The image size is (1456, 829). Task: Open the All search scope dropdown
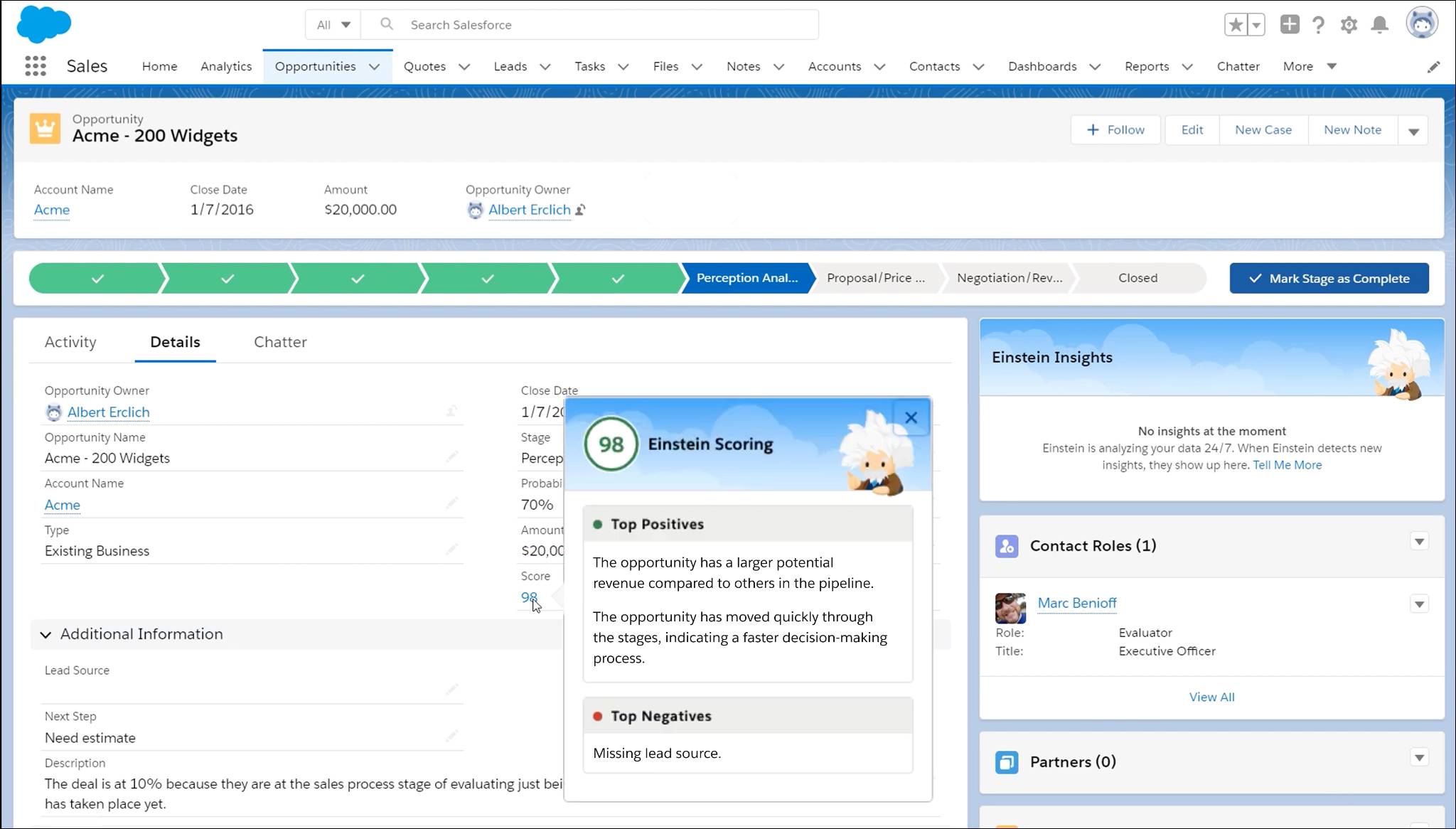pyautogui.click(x=333, y=25)
